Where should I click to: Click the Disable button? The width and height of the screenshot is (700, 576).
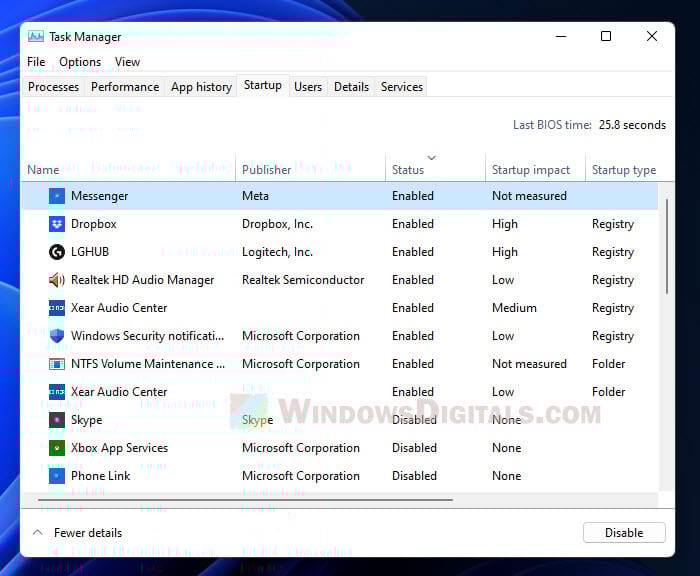coord(624,533)
